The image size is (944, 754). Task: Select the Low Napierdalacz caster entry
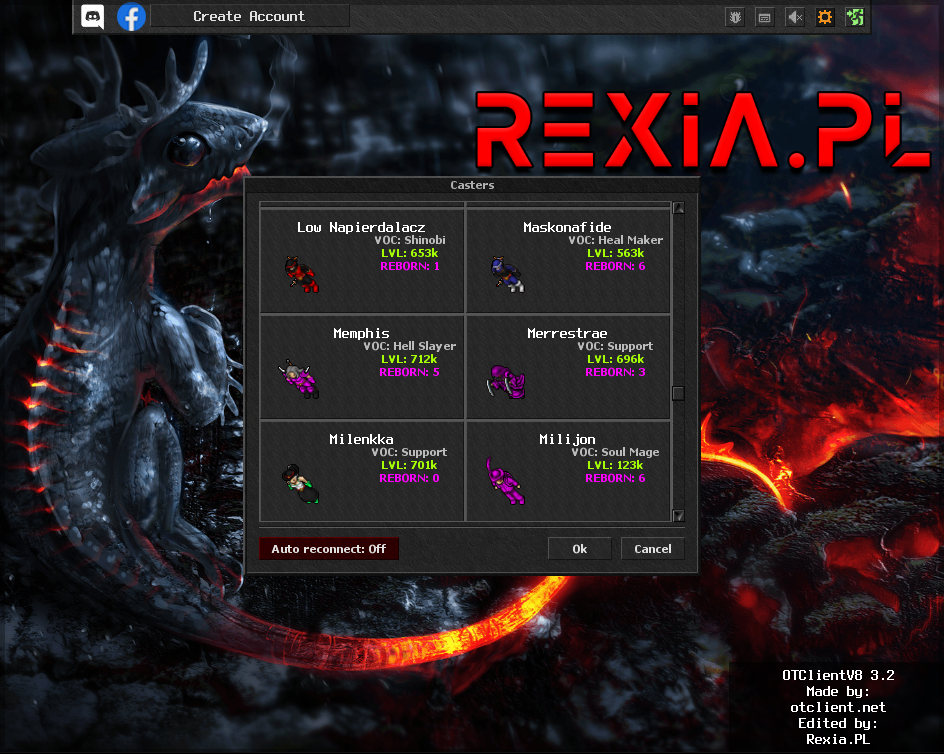pos(362,261)
